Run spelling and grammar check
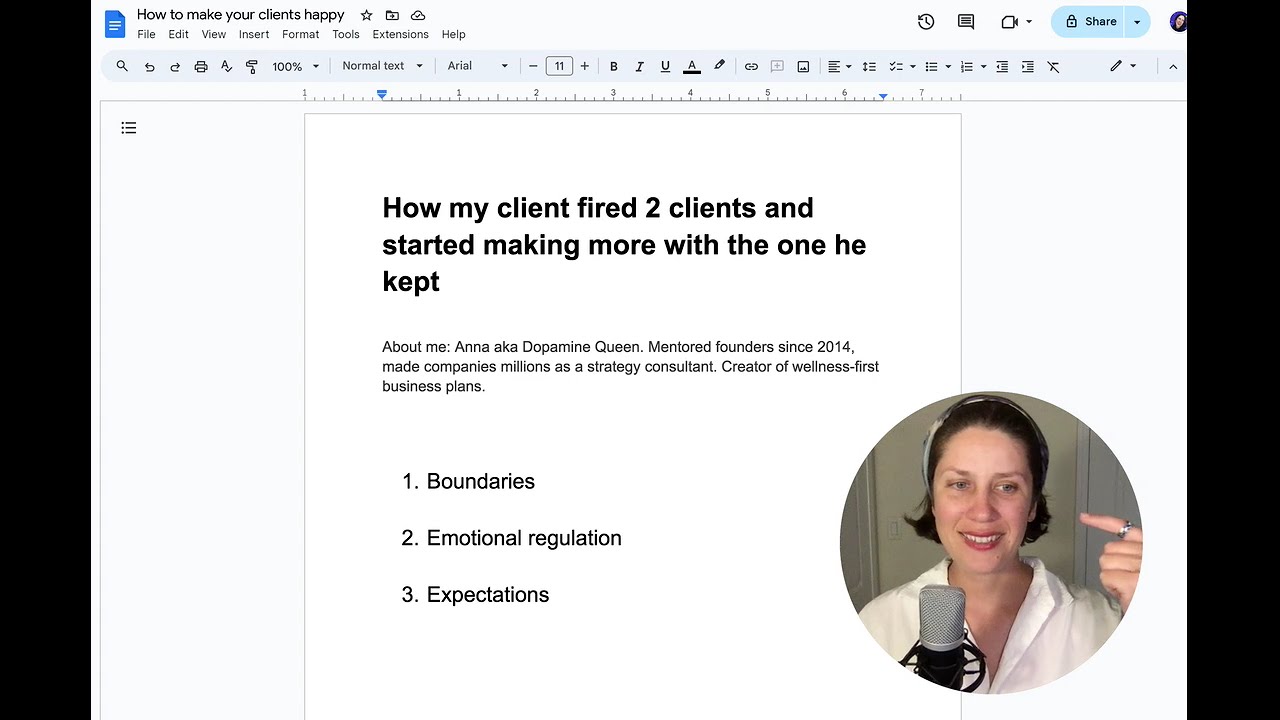The width and height of the screenshot is (1280, 720). (226, 66)
